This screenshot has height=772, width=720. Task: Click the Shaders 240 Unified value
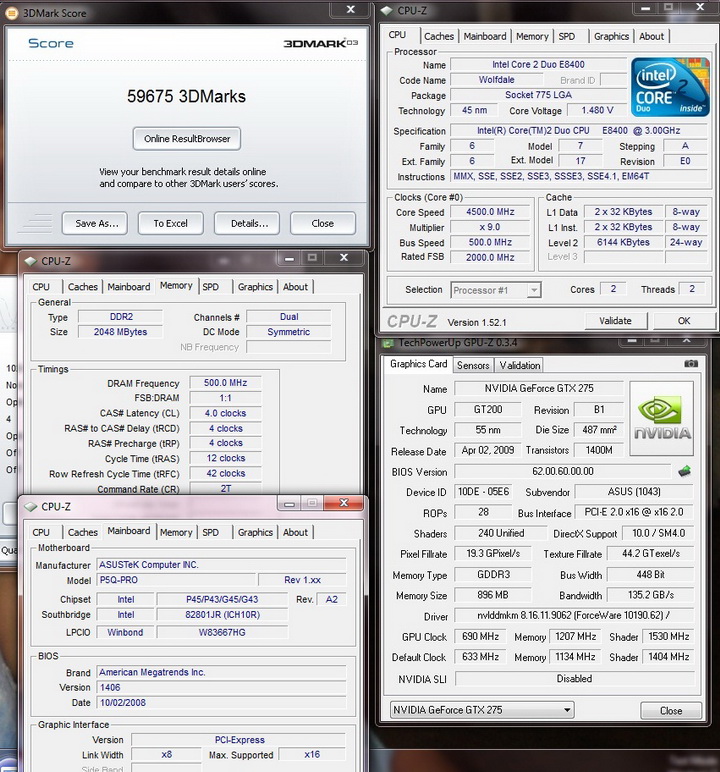click(500, 533)
